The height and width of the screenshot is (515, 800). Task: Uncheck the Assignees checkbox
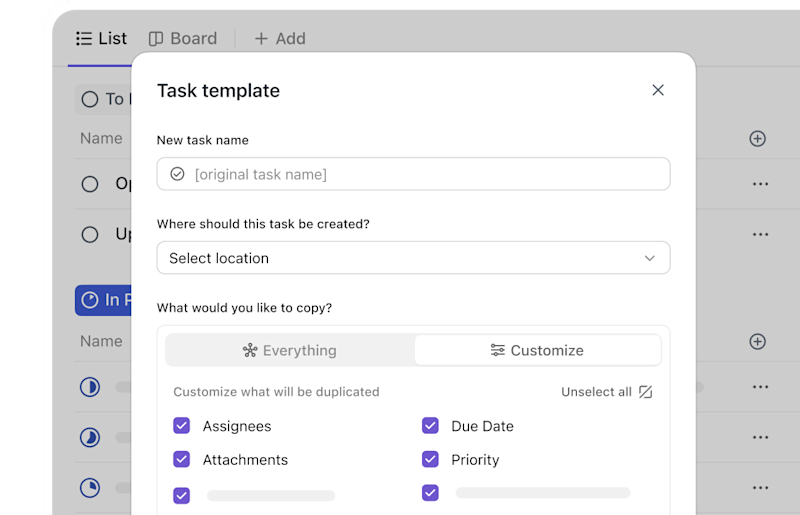click(182, 426)
